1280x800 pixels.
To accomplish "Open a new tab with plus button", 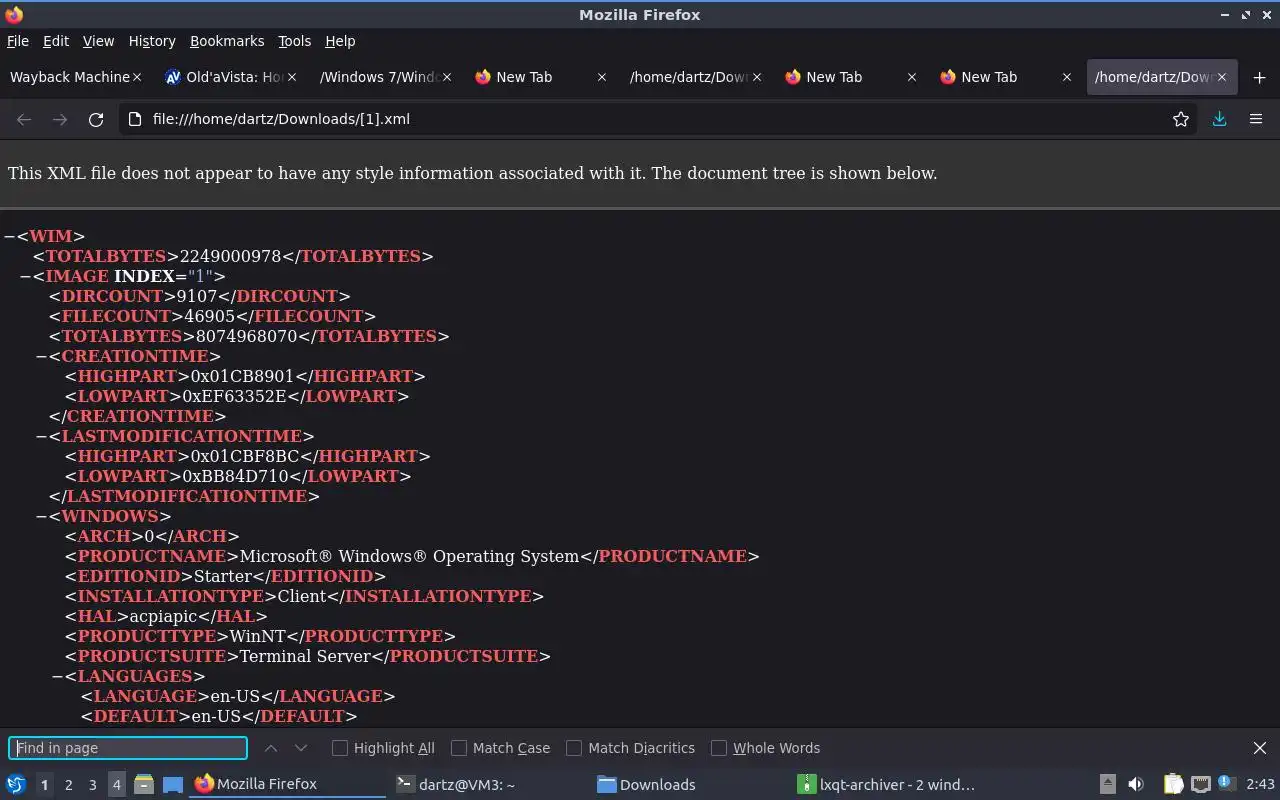I will tap(1259, 77).
